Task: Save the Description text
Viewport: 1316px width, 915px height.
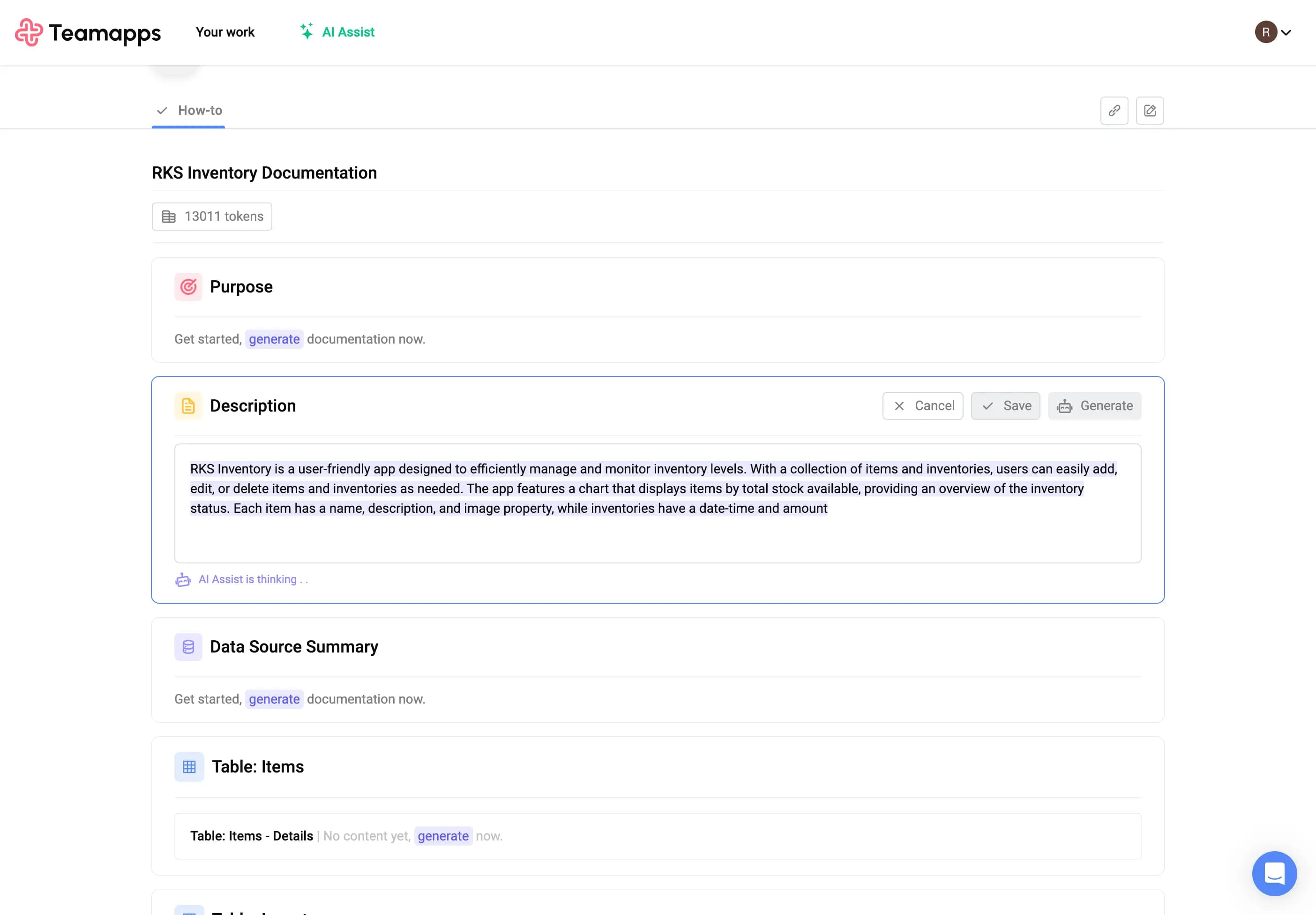Action: pyautogui.click(x=1005, y=406)
